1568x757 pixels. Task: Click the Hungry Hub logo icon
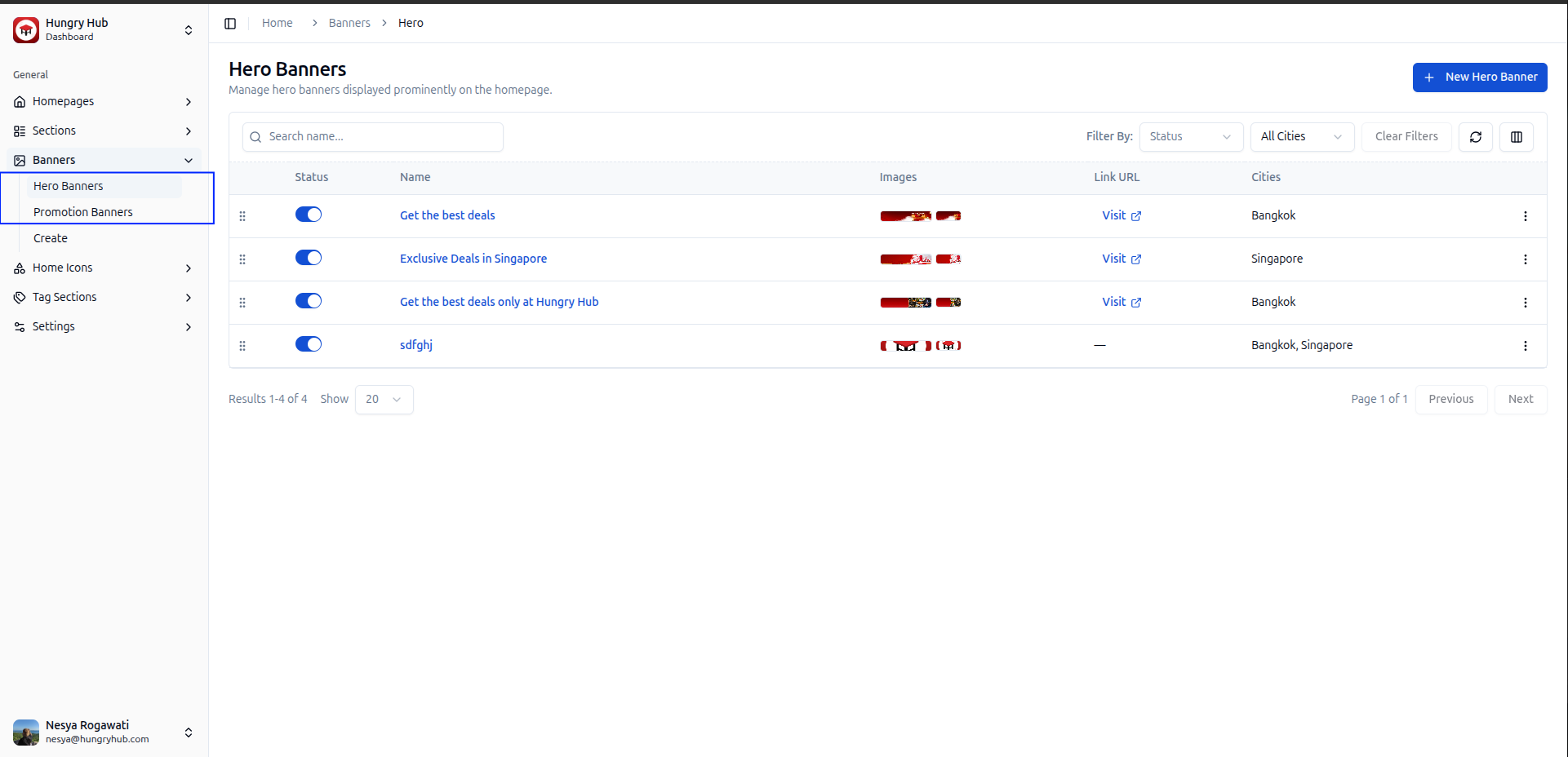[26, 30]
